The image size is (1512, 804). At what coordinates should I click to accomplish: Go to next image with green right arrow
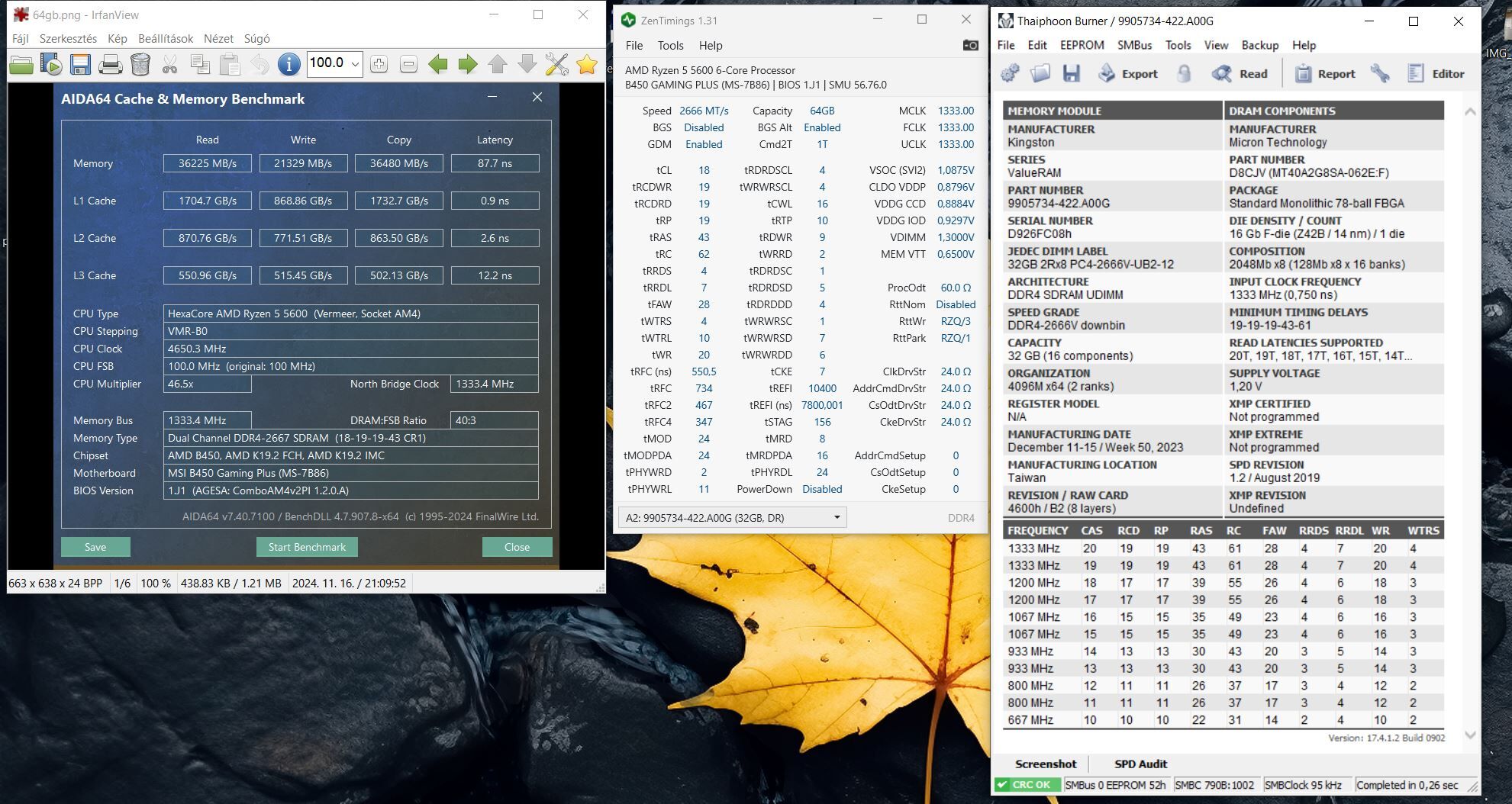[468, 65]
